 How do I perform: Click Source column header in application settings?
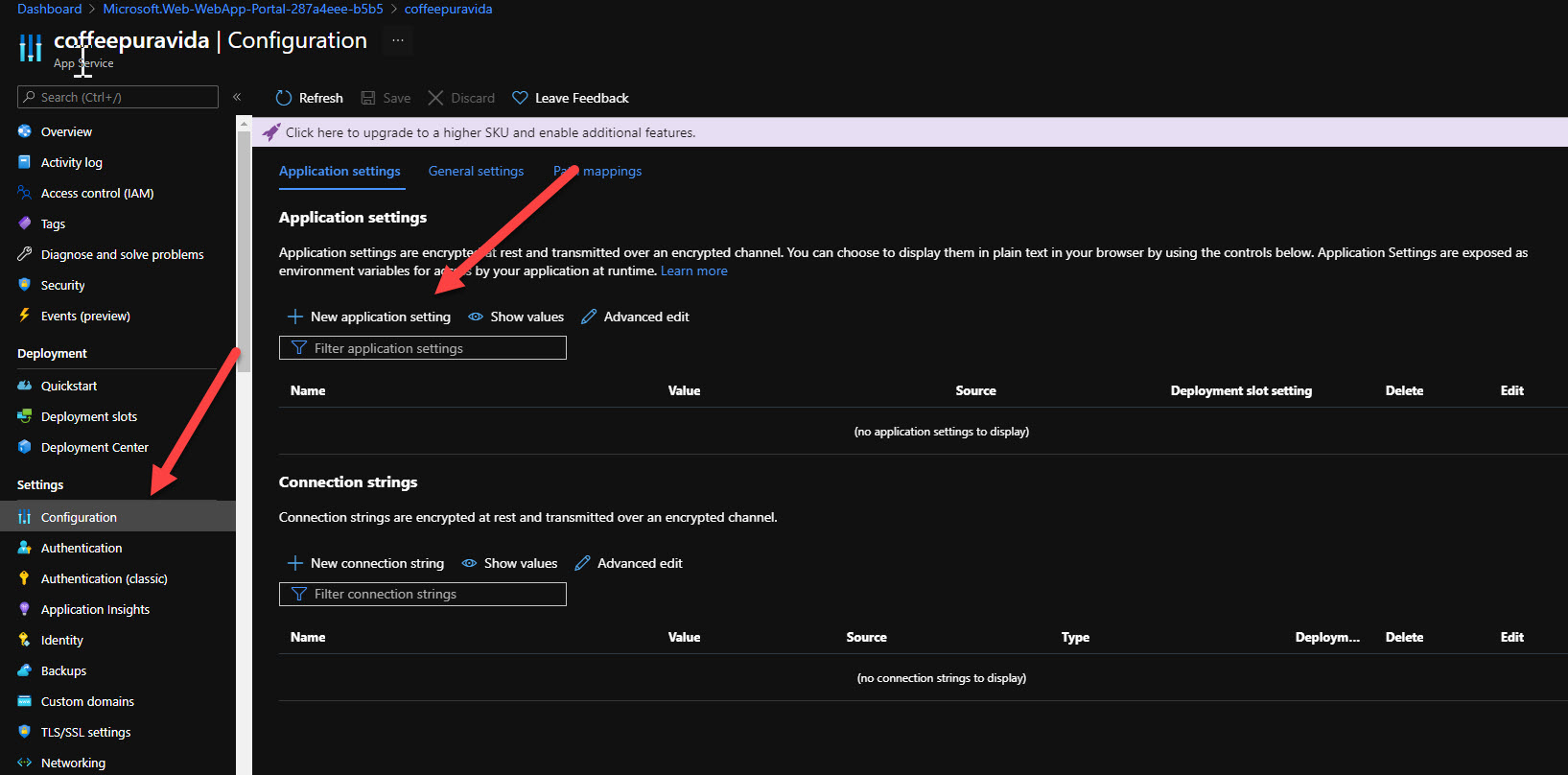(975, 390)
